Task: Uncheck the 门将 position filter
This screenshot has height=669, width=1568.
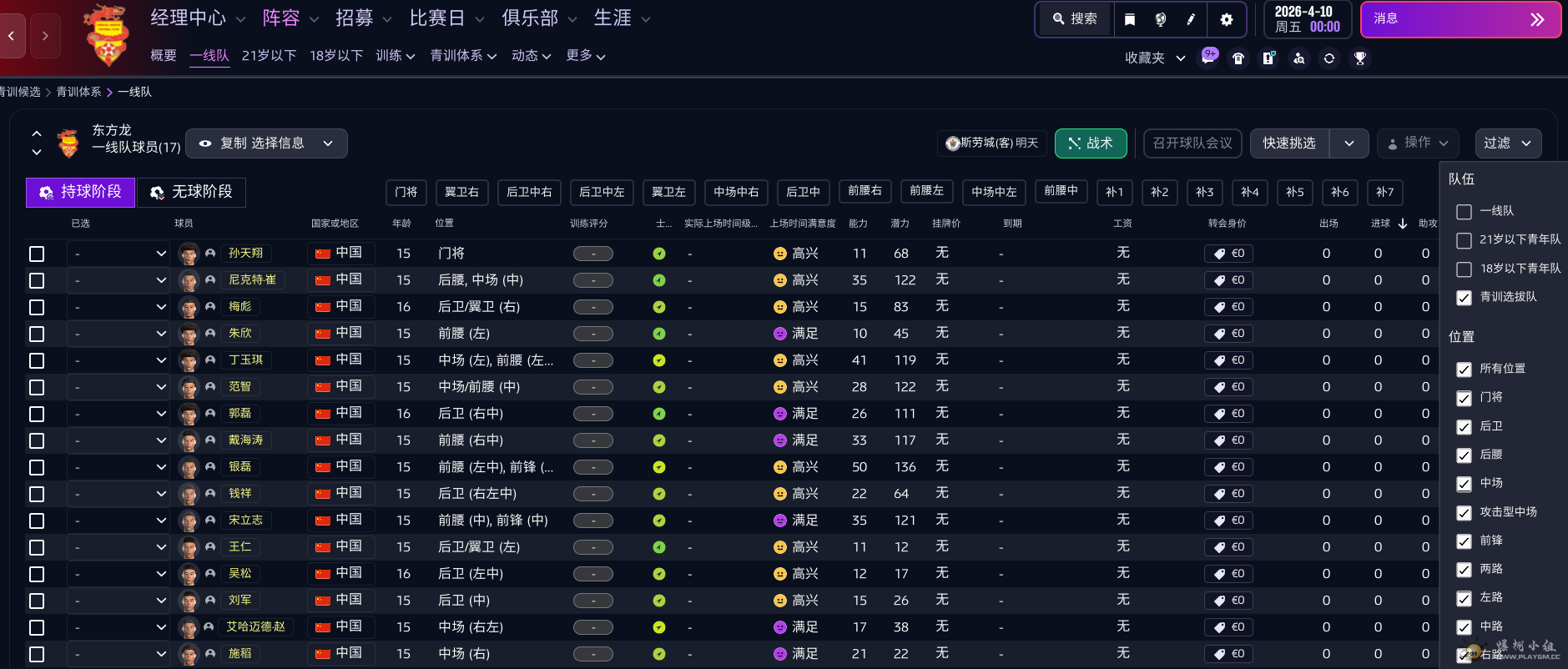Action: 1464,398
